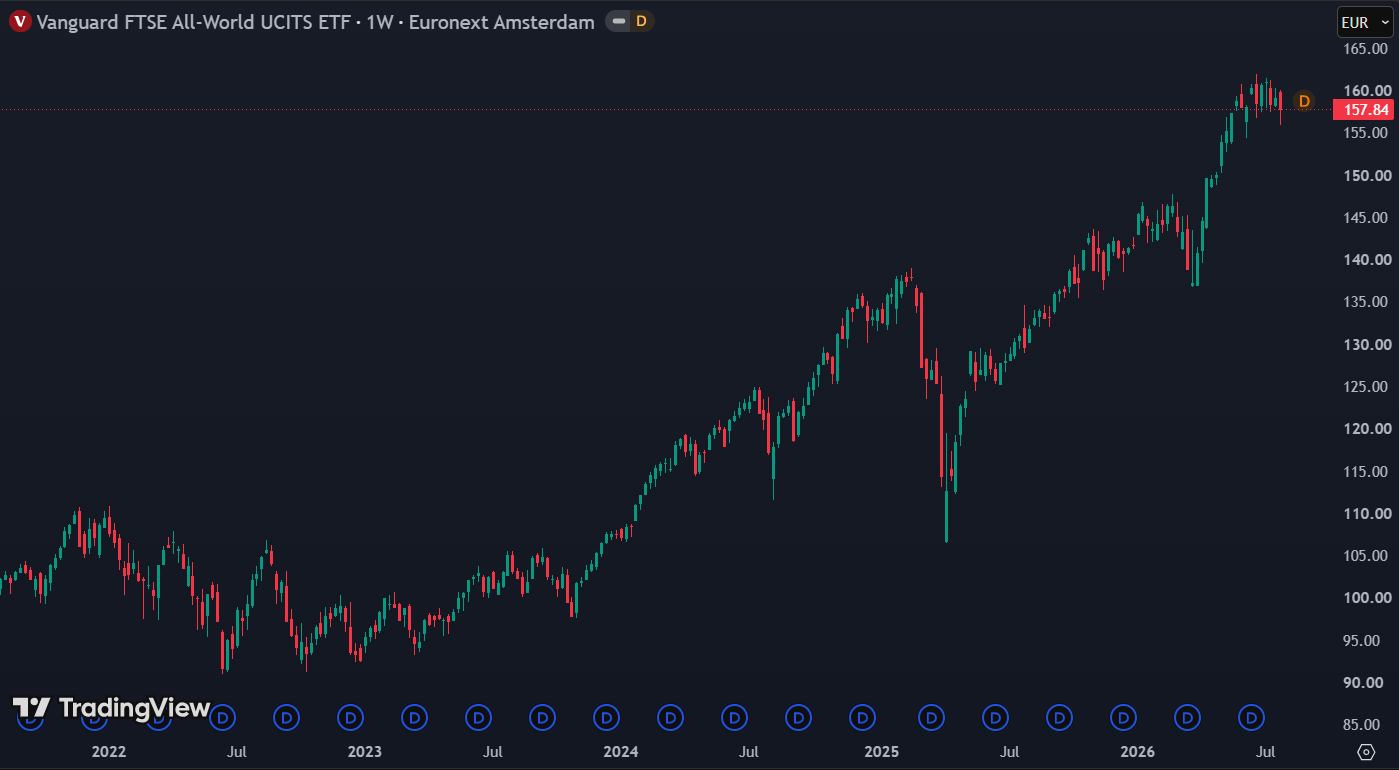The image size is (1399, 770).
Task: Click the 120.00 price axis label
Action: click(1368, 428)
